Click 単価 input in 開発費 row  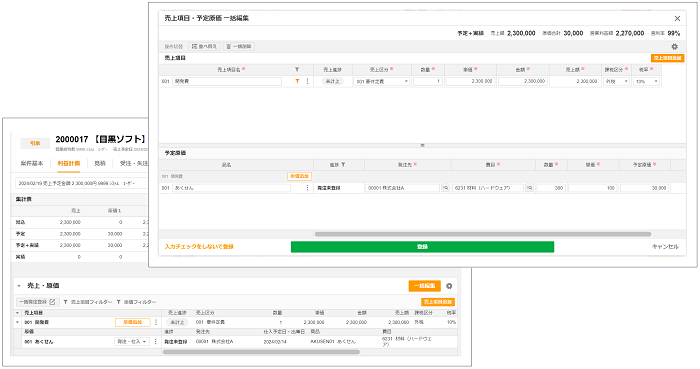470,81
